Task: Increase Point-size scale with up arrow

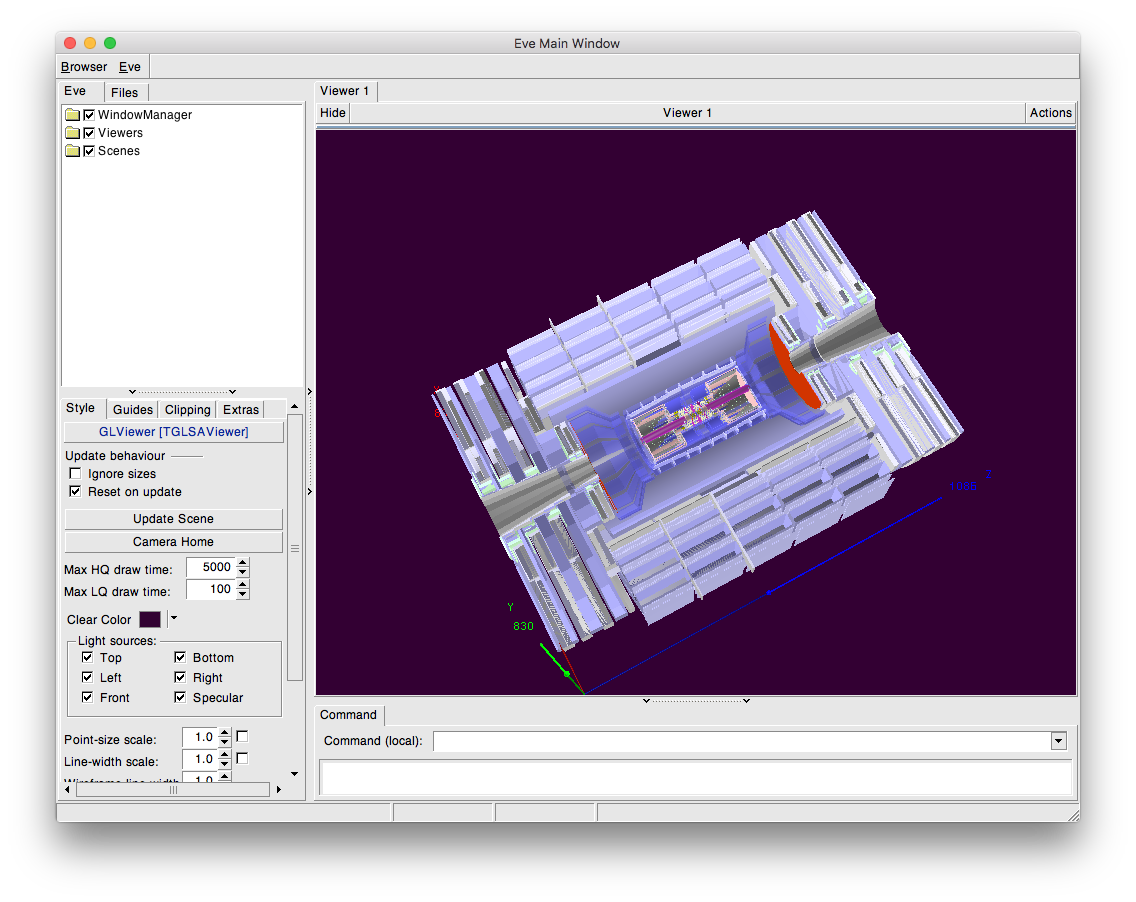Action: 224,733
